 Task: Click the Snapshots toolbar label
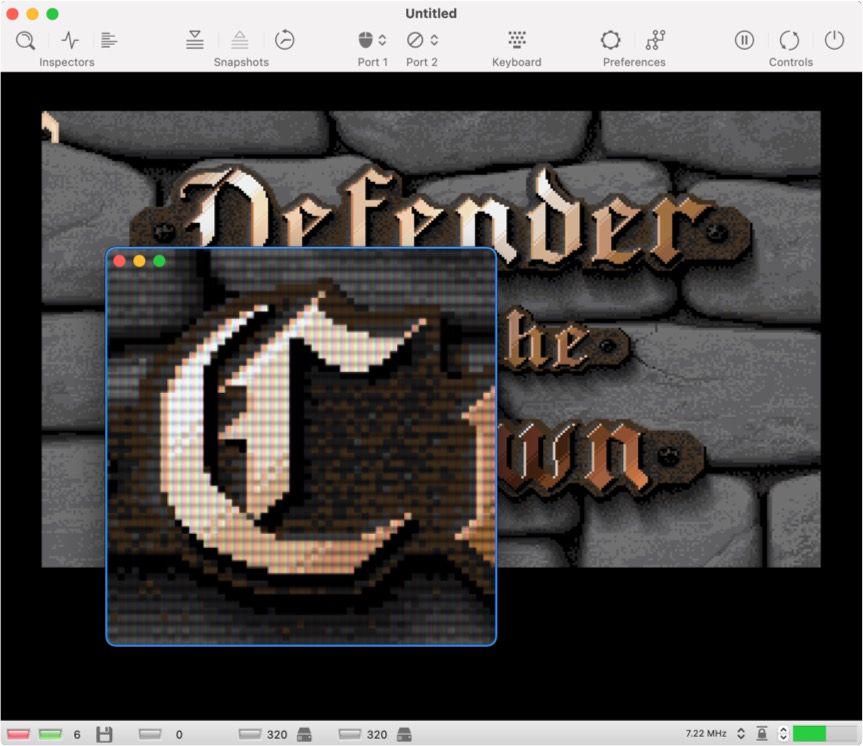241,62
